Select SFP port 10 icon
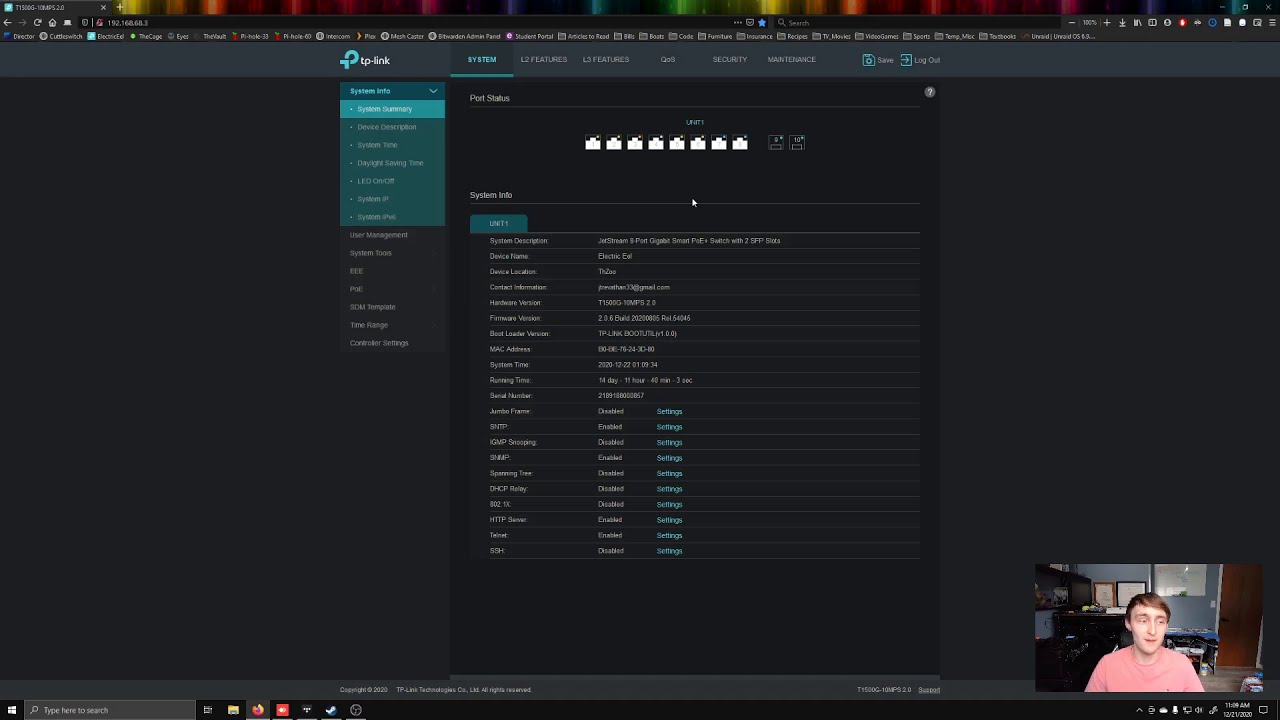 click(x=797, y=144)
